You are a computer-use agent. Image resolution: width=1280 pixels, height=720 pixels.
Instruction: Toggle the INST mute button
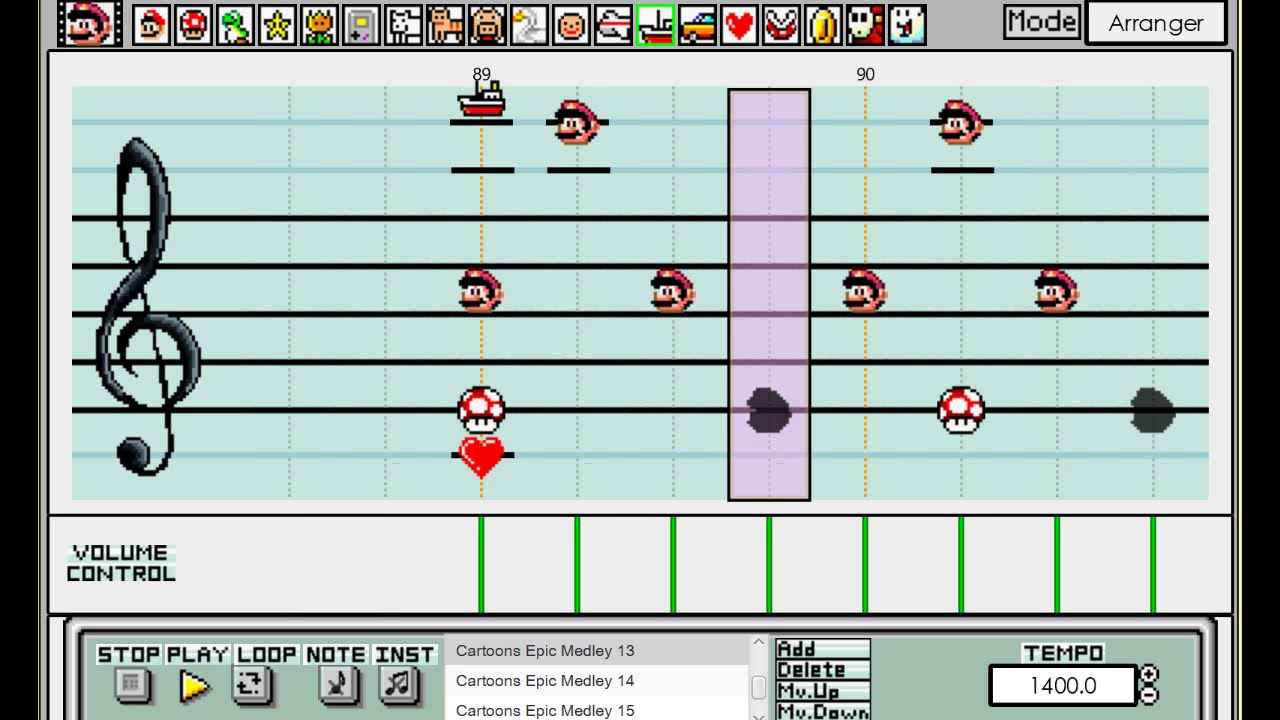(x=398, y=685)
